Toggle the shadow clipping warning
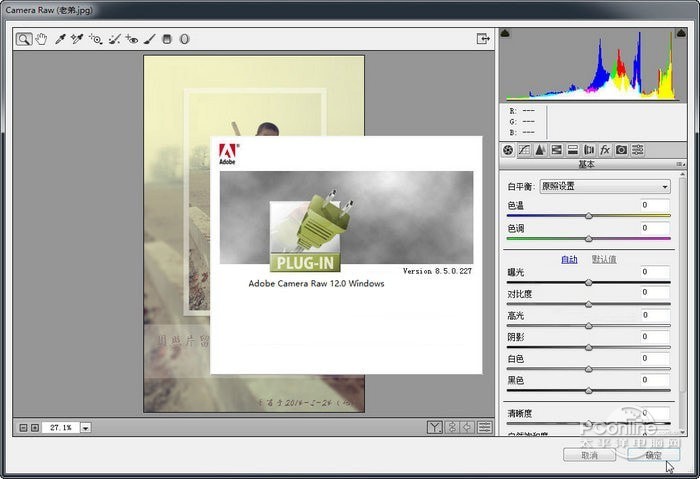 506,34
